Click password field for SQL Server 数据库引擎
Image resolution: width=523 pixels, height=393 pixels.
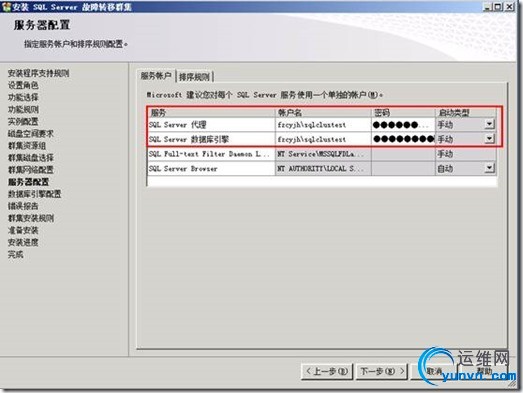pyautogui.click(x=403, y=139)
